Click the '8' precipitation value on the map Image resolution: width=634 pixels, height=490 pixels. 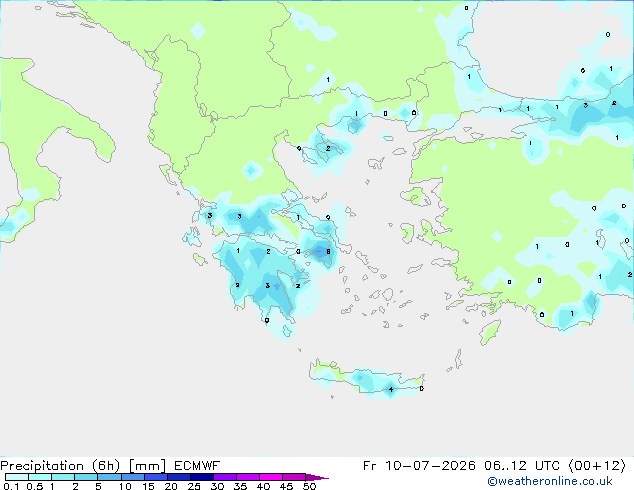pyautogui.click(x=328, y=251)
